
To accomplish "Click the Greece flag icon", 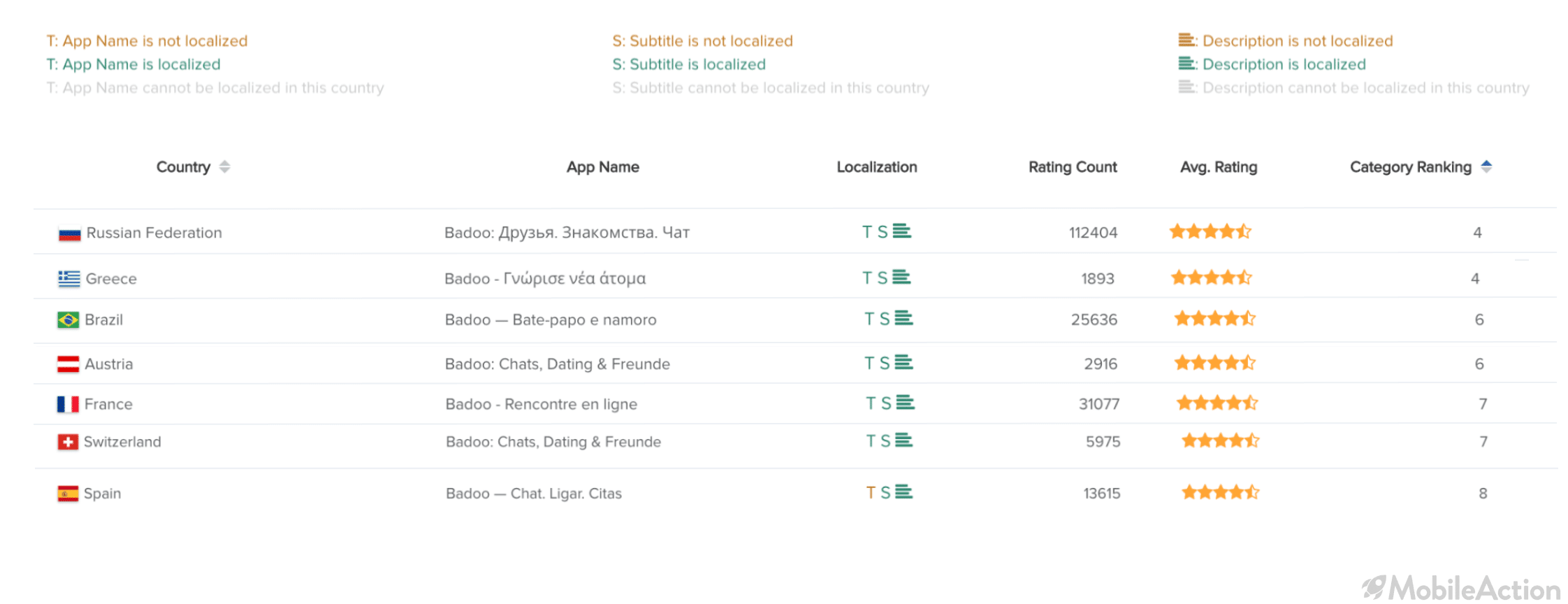I will [68, 279].
